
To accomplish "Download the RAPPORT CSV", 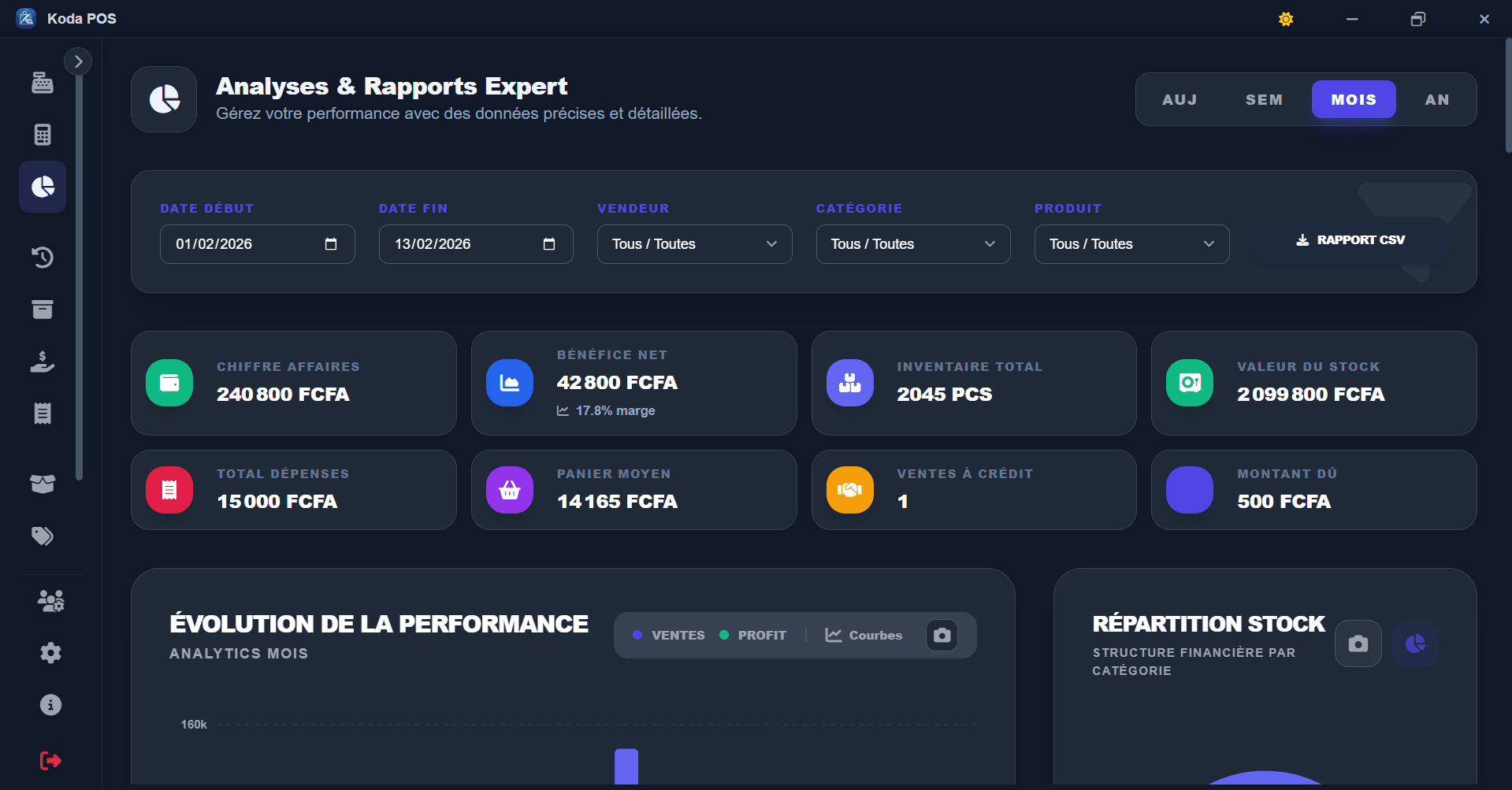I will [x=1350, y=240].
